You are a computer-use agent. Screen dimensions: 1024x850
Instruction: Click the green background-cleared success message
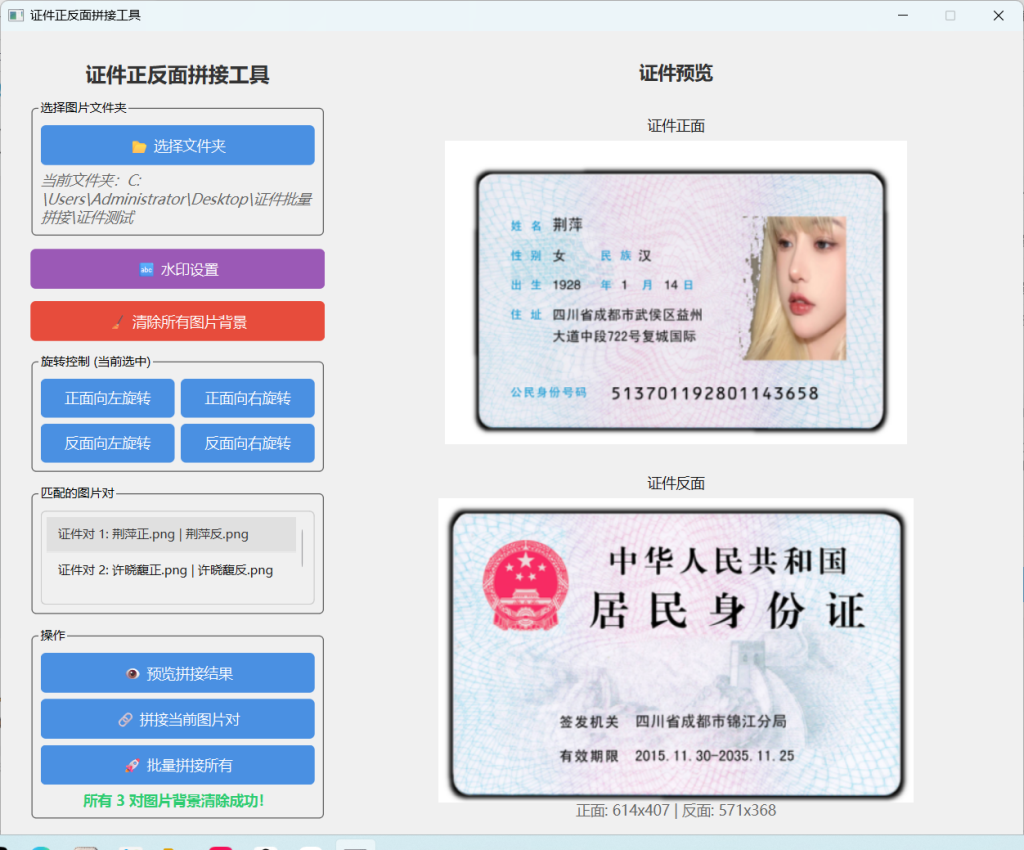(x=174, y=801)
